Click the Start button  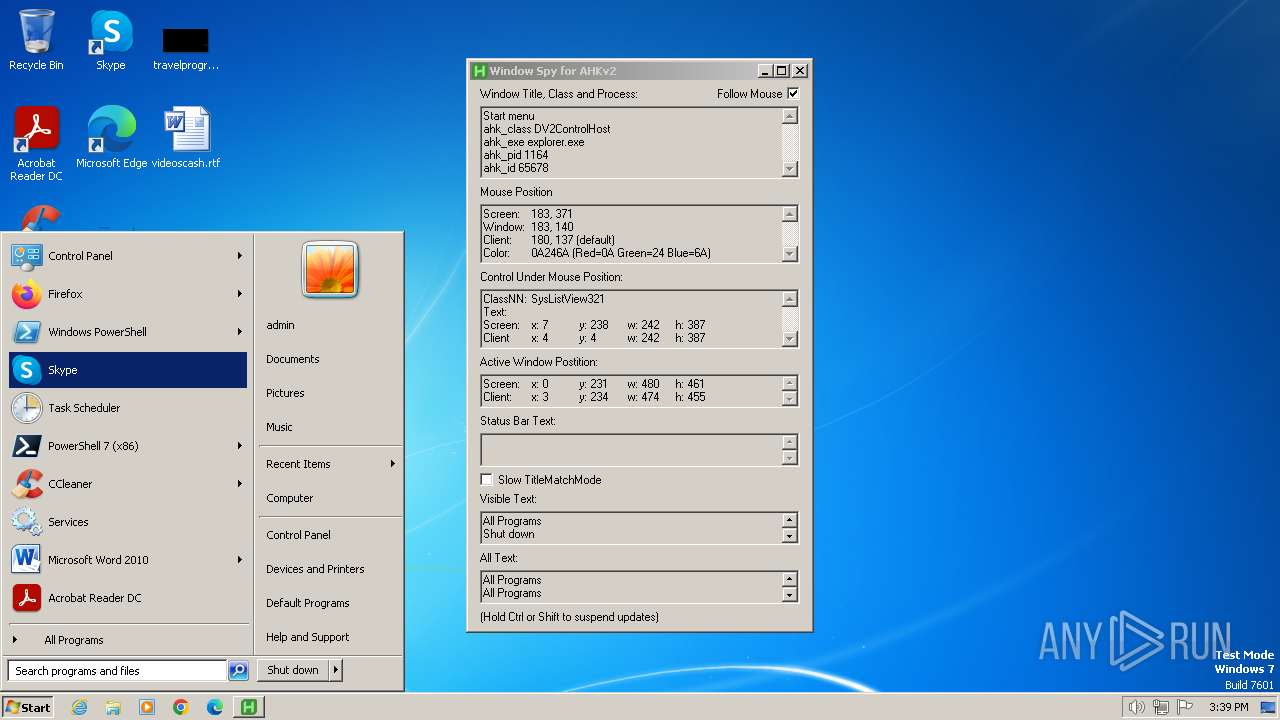28,707
